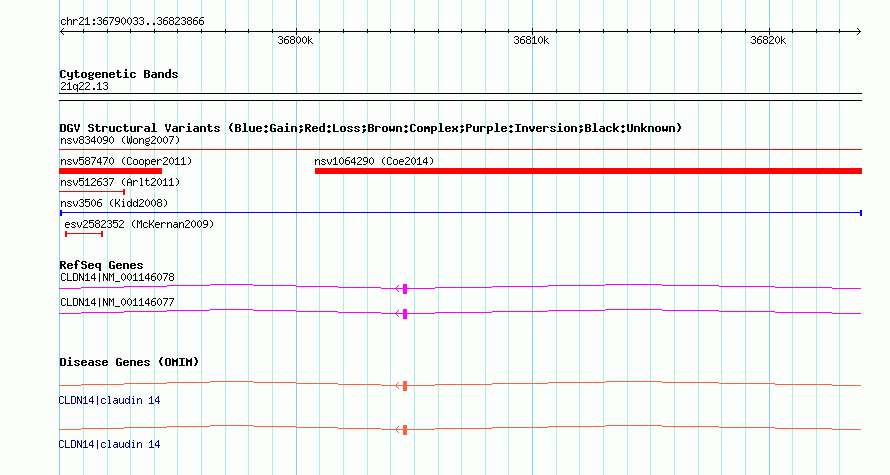Click the thick red nsv1064290 loss bar
Viewport: 890px width, 475px height.
(x=588, y=171)
